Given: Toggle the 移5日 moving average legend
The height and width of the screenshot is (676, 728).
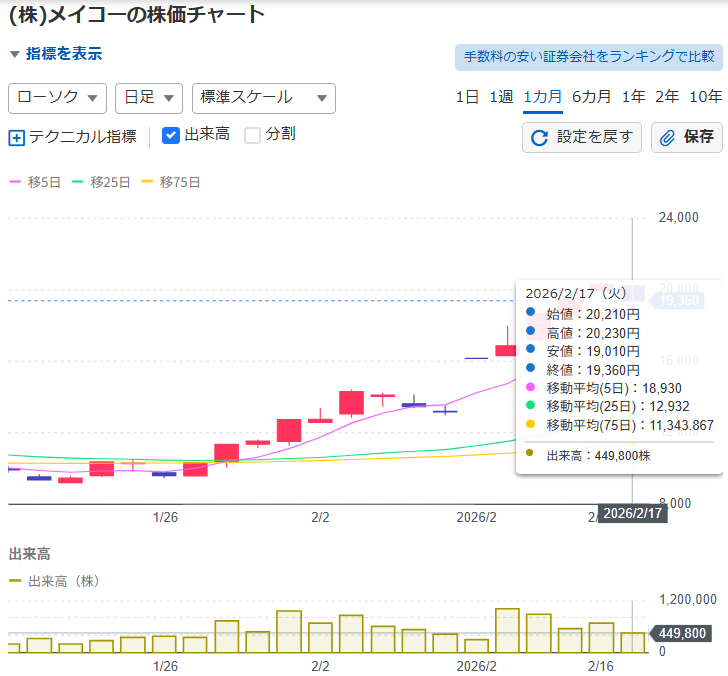Looking at the screenshot, I should click(x=35, y=182).
